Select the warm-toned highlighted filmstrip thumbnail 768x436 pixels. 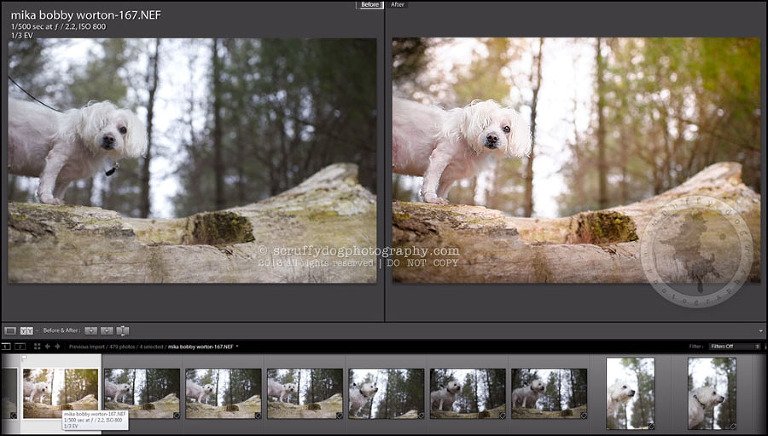pos(61,393)
